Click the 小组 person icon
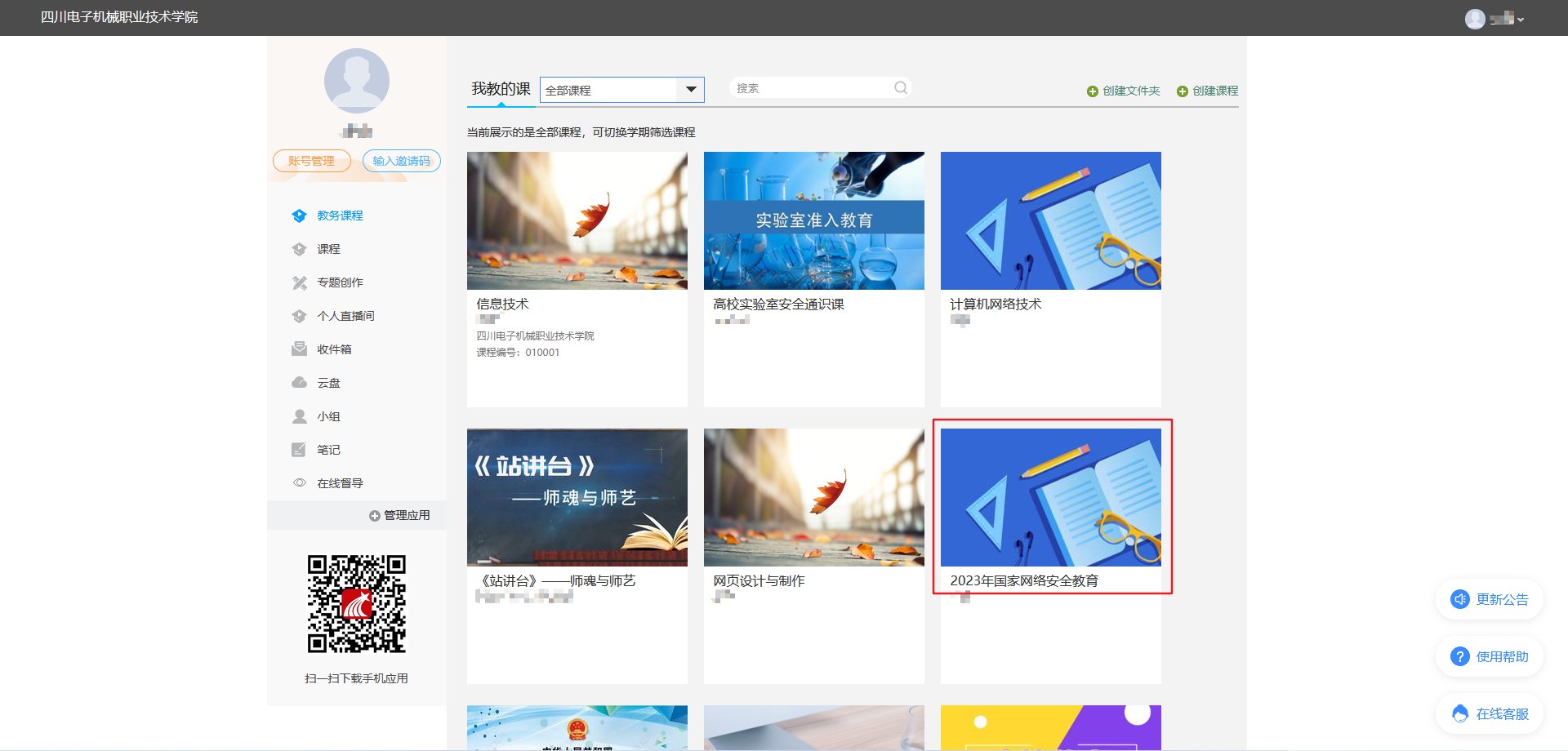Image resolution: width=1568 pixels, height=751 pixels. 299,416
